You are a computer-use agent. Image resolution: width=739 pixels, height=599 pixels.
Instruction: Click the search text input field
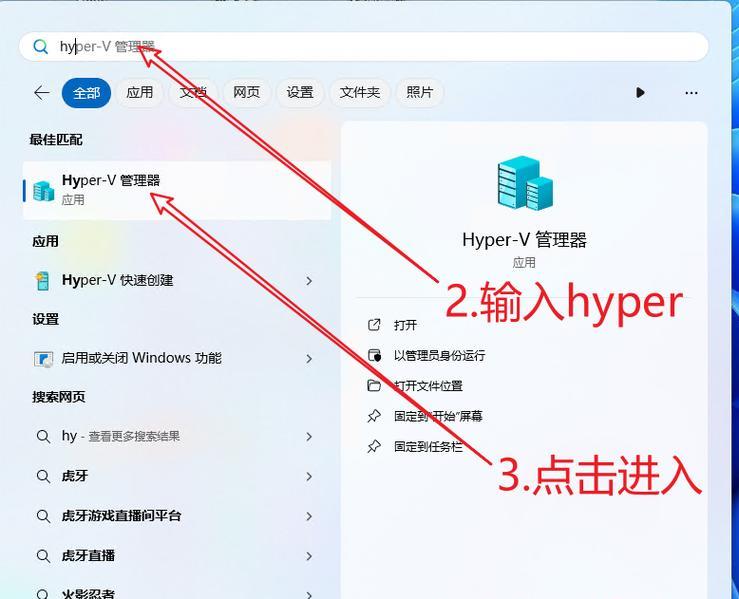(x=364, y=46)
